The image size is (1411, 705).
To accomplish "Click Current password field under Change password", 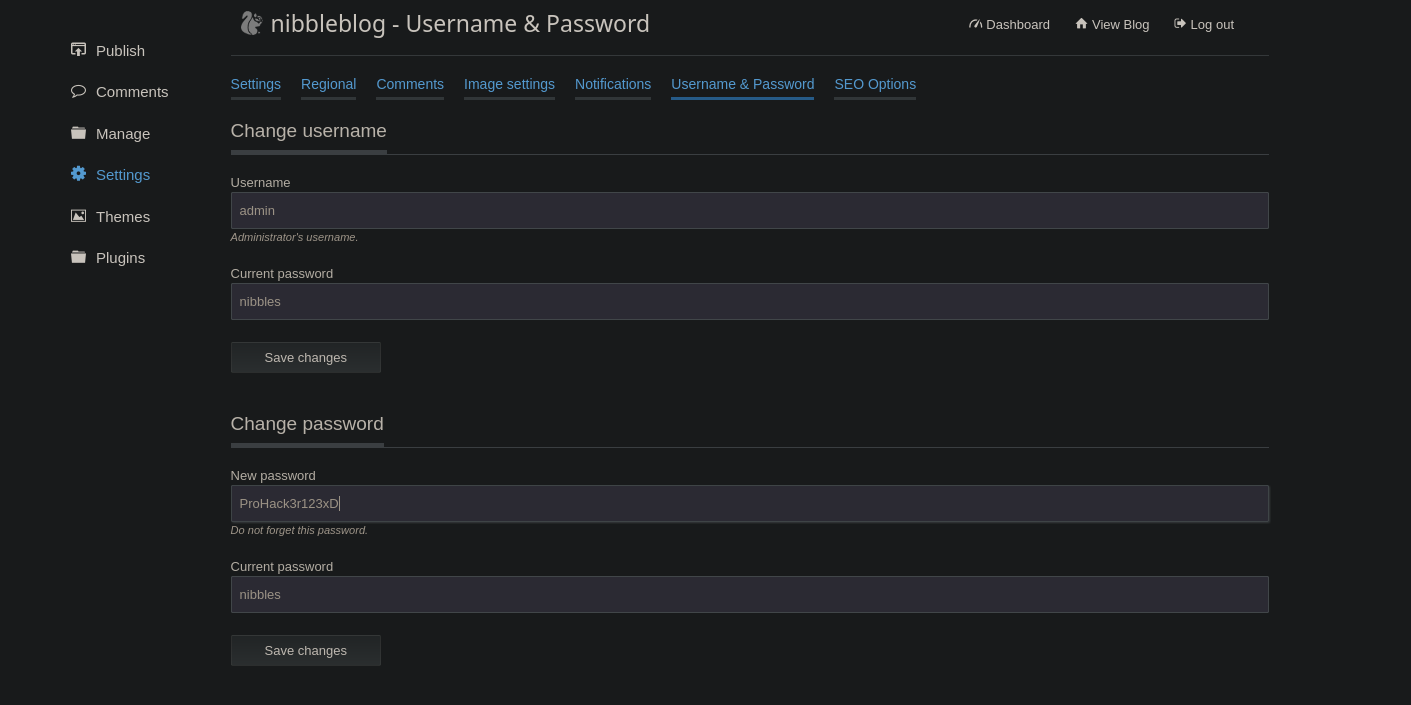I will 749,594.
